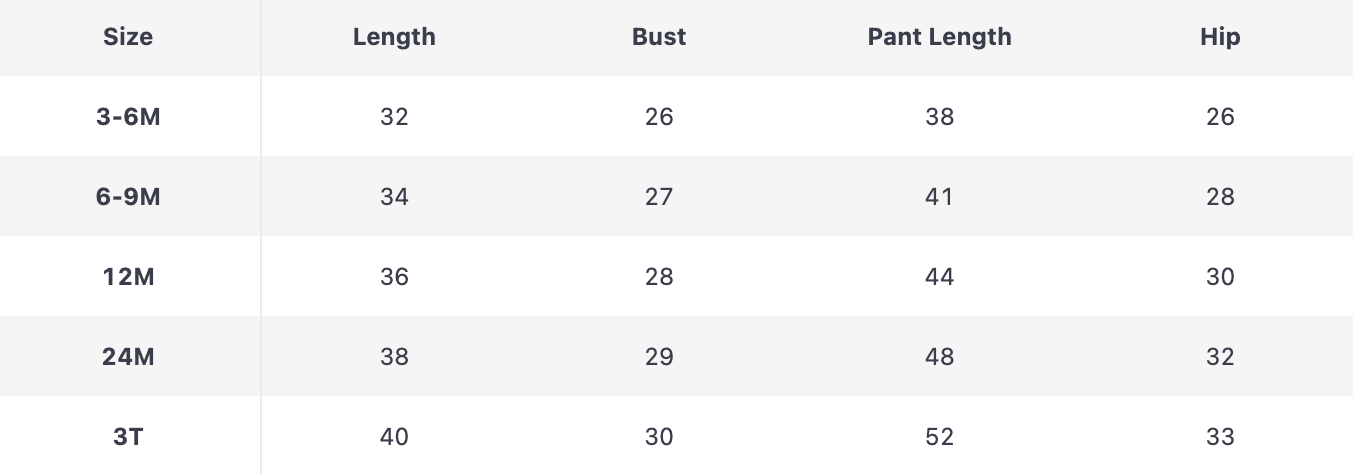Click the Size column header
The image size is (1360, 474).
tap(128, 37)
